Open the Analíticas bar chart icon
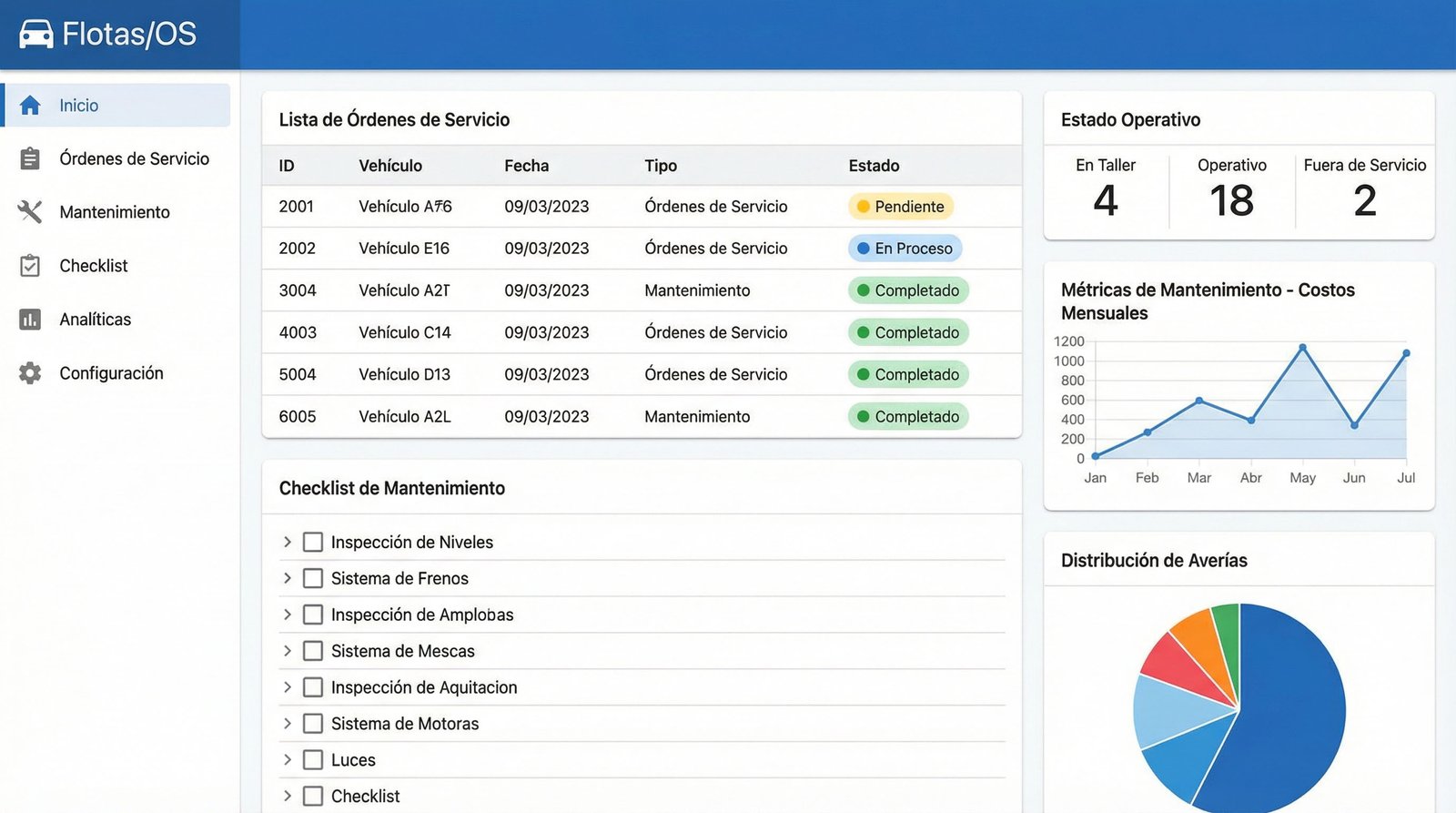Screen dimensions: 1456x813 [x=30, y=320]
